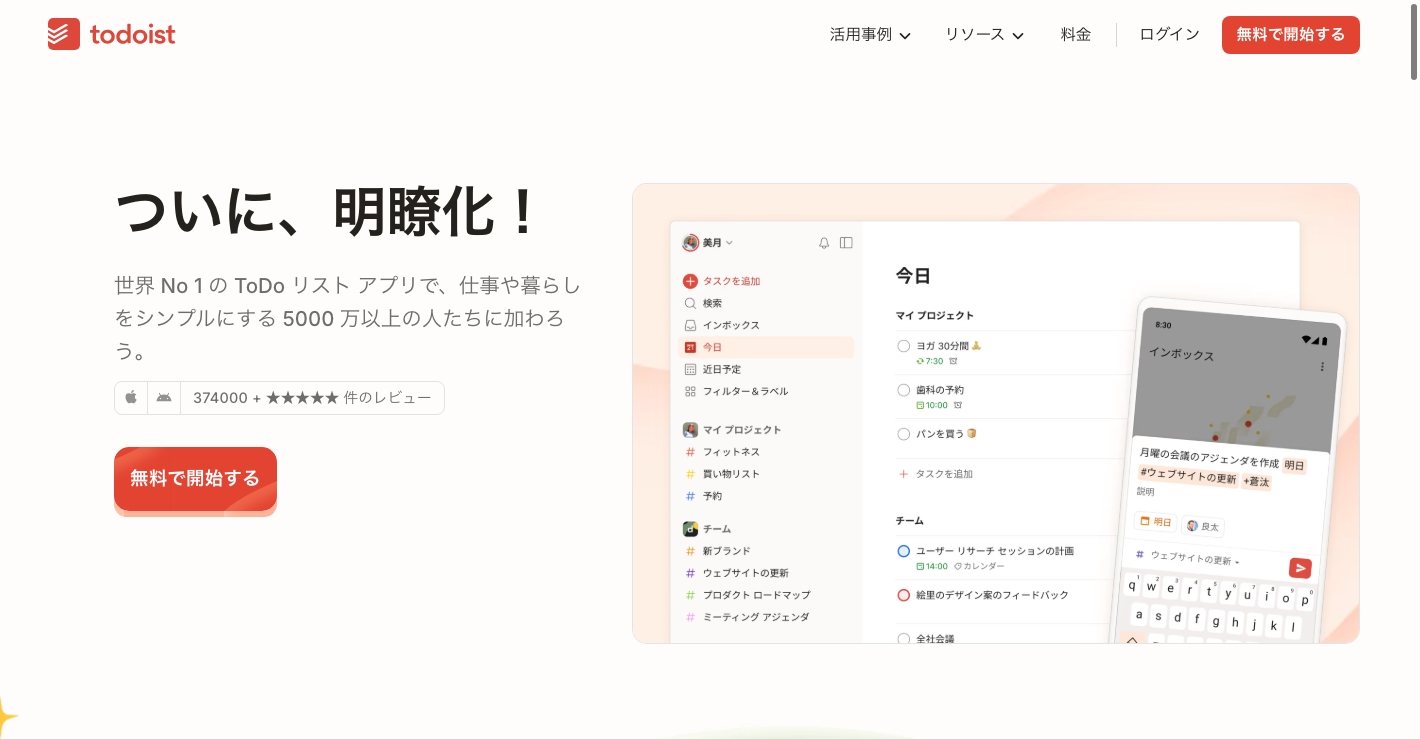Click the 近日予定 calendar icon
This screenshot has width=1420, height=739.
[x=691, y=369]
